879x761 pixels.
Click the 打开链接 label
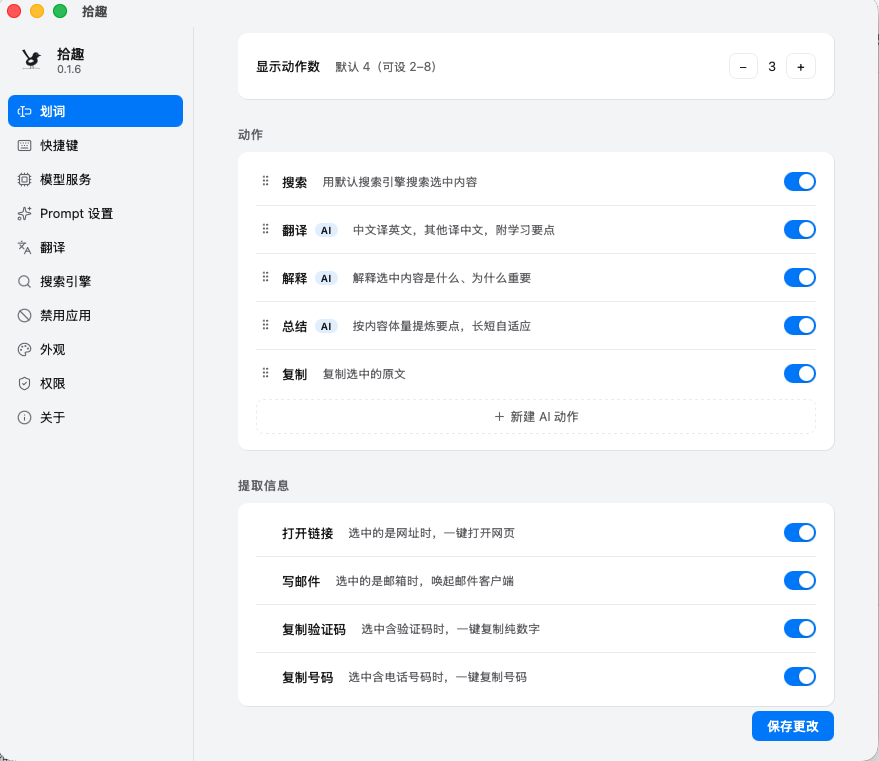[x=307, y=533]
